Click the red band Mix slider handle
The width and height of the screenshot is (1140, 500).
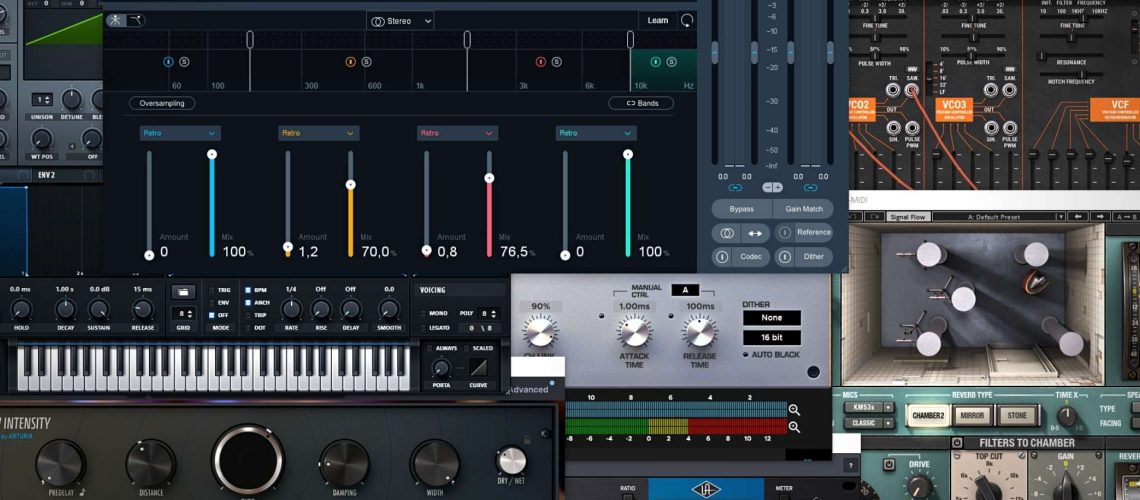click(489, 178)
